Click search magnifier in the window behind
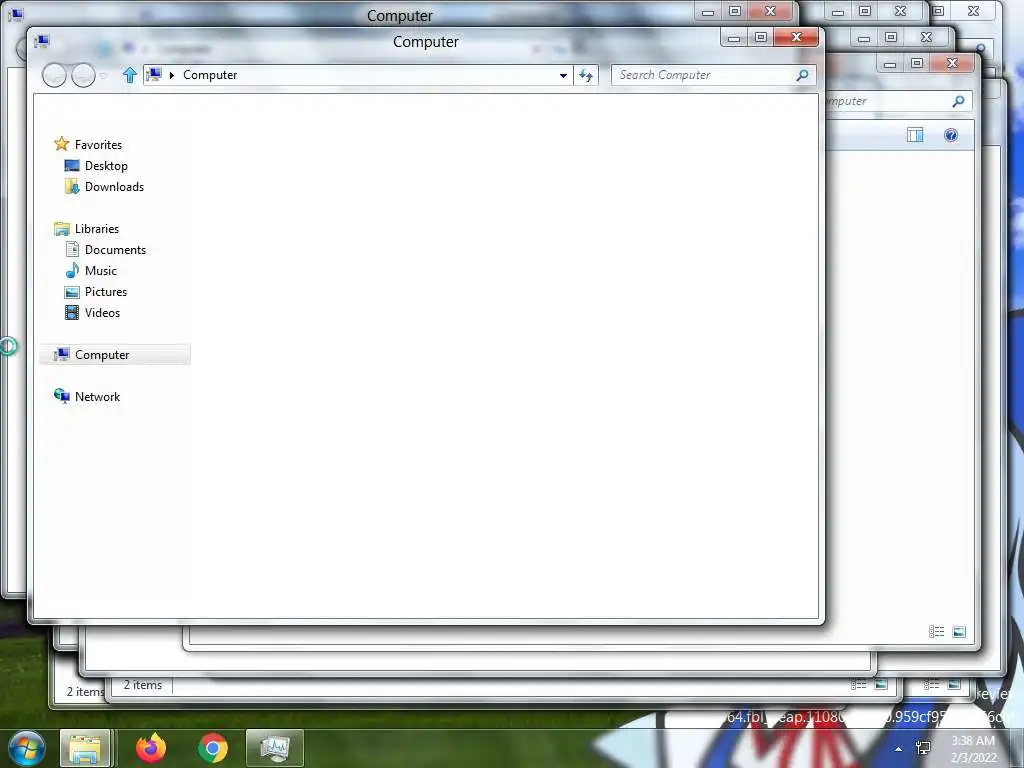The height and width of the screenshot is (768, 1024). (958, 101)
